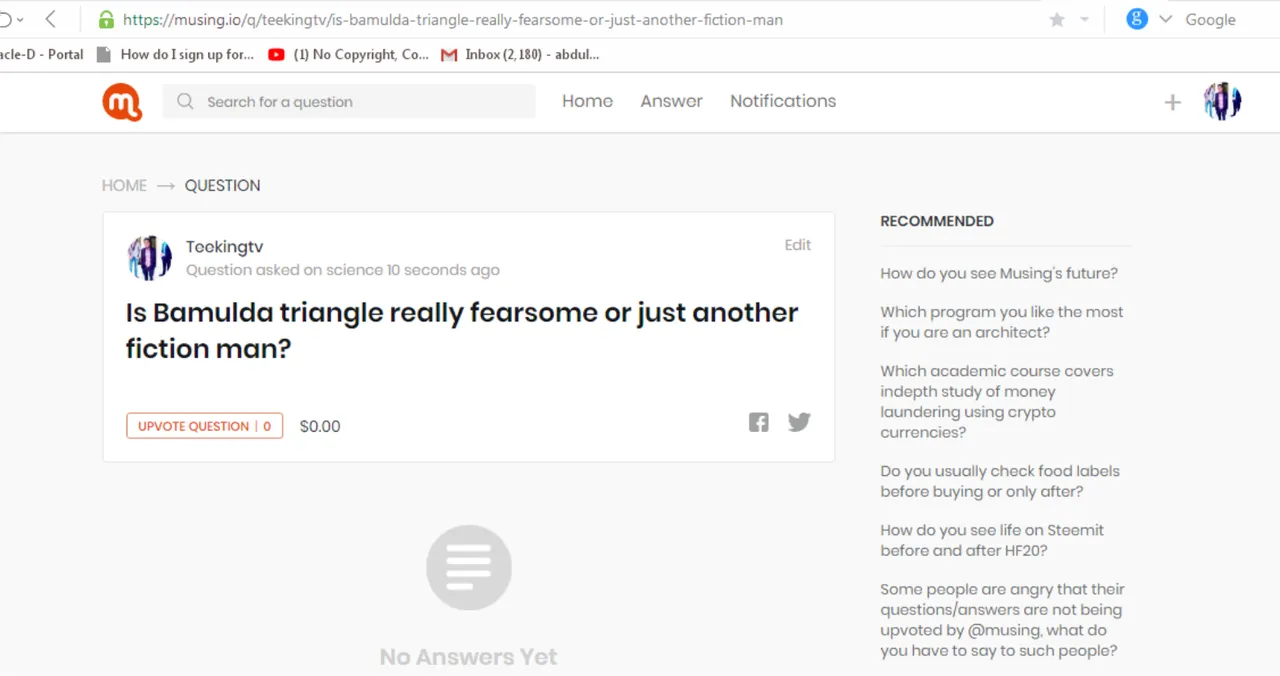Click 'Question asked on science' subtitle

click(343, 270)
